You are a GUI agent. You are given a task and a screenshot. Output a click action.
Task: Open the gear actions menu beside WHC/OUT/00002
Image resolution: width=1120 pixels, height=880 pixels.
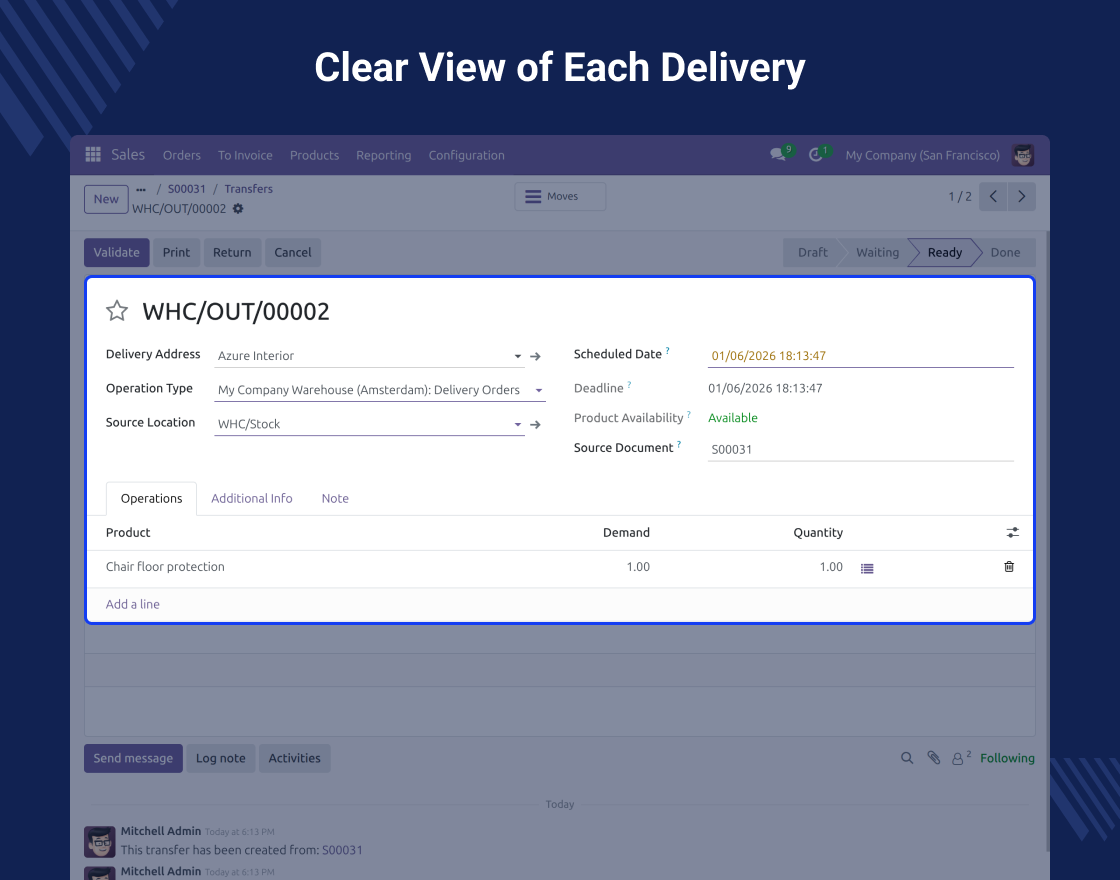pos(238,209)
